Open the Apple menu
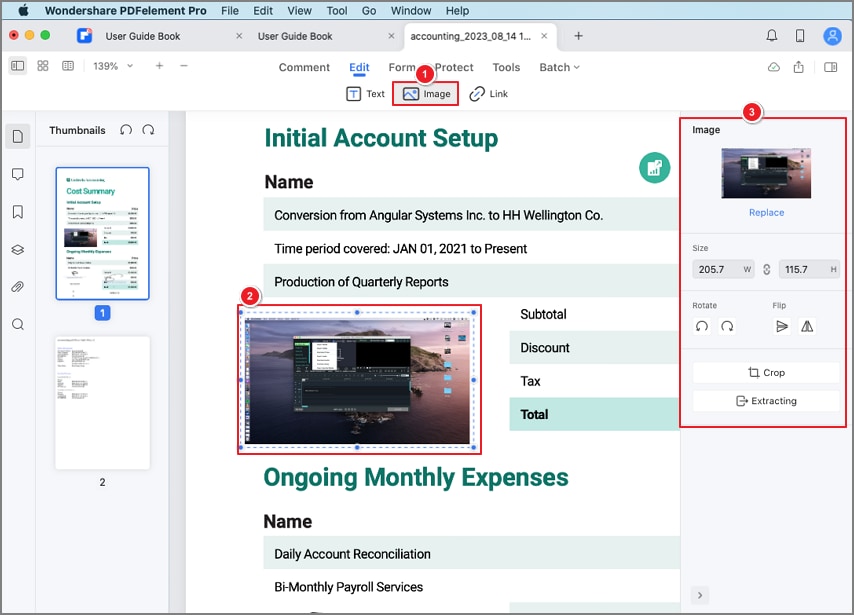This screenshot has width=854, height=615. (23, 10)
